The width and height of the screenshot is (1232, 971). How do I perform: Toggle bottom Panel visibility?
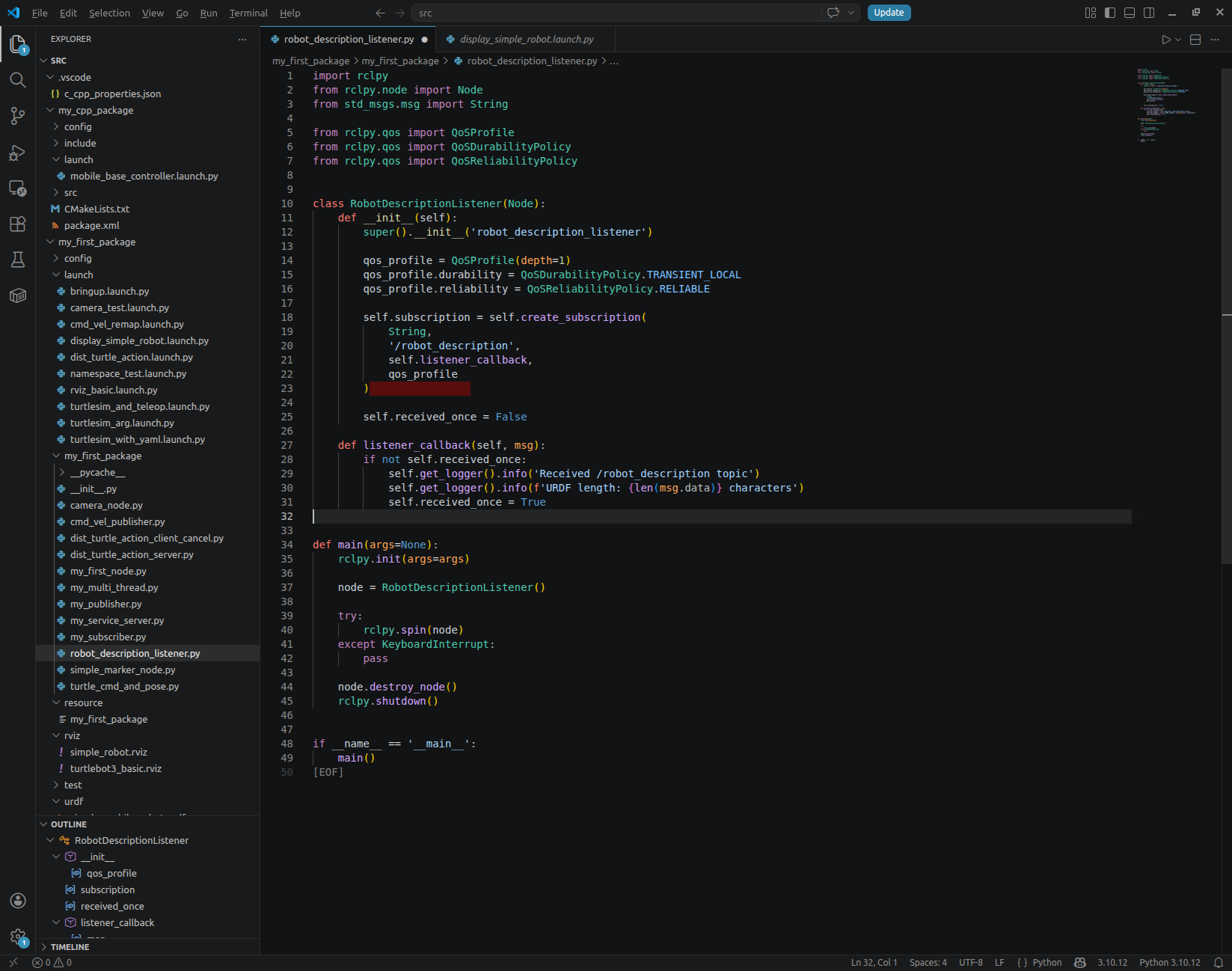[1130, 13]
